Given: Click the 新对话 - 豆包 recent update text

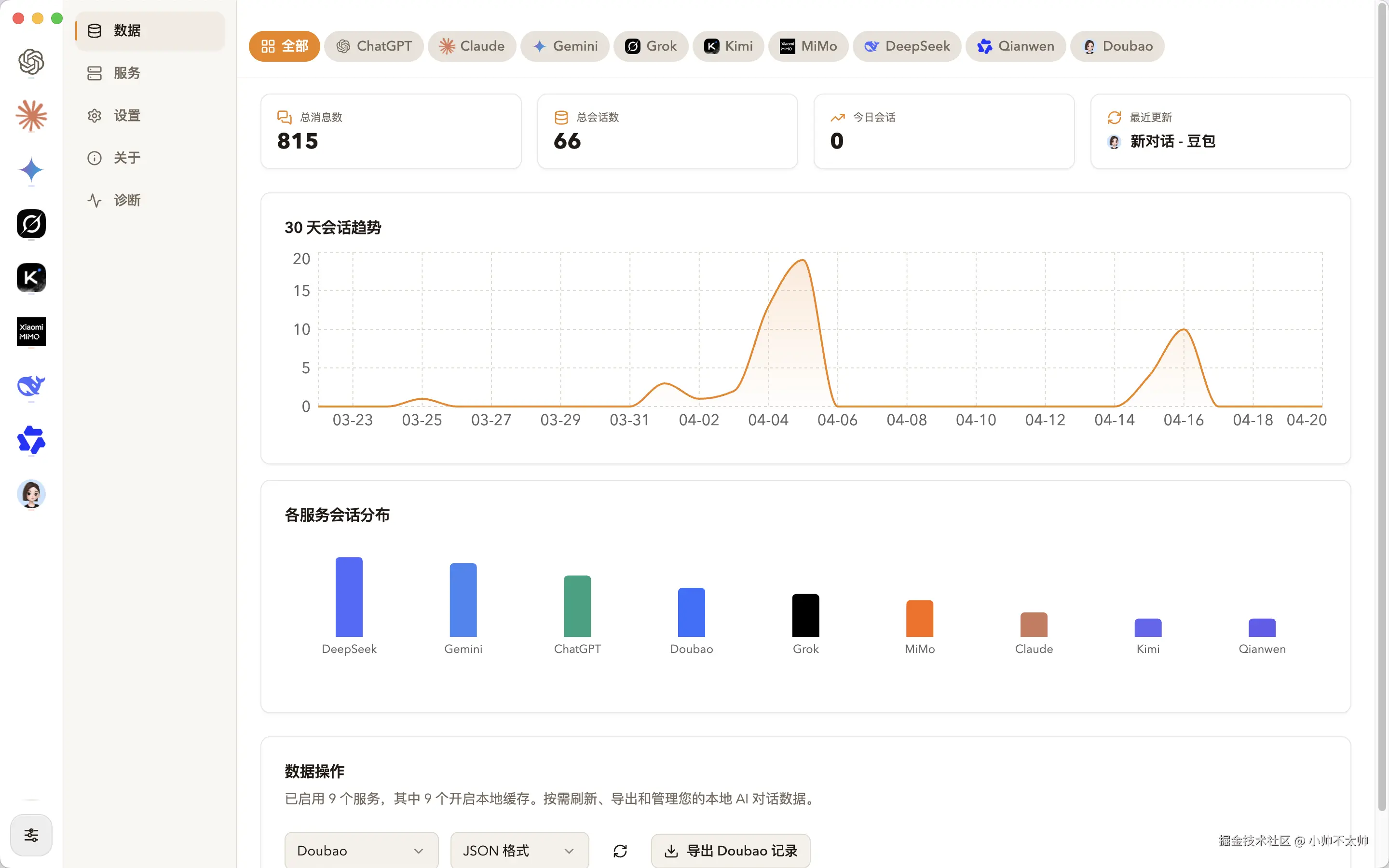Looking at the screenshot, I should tap(1172, 141).
